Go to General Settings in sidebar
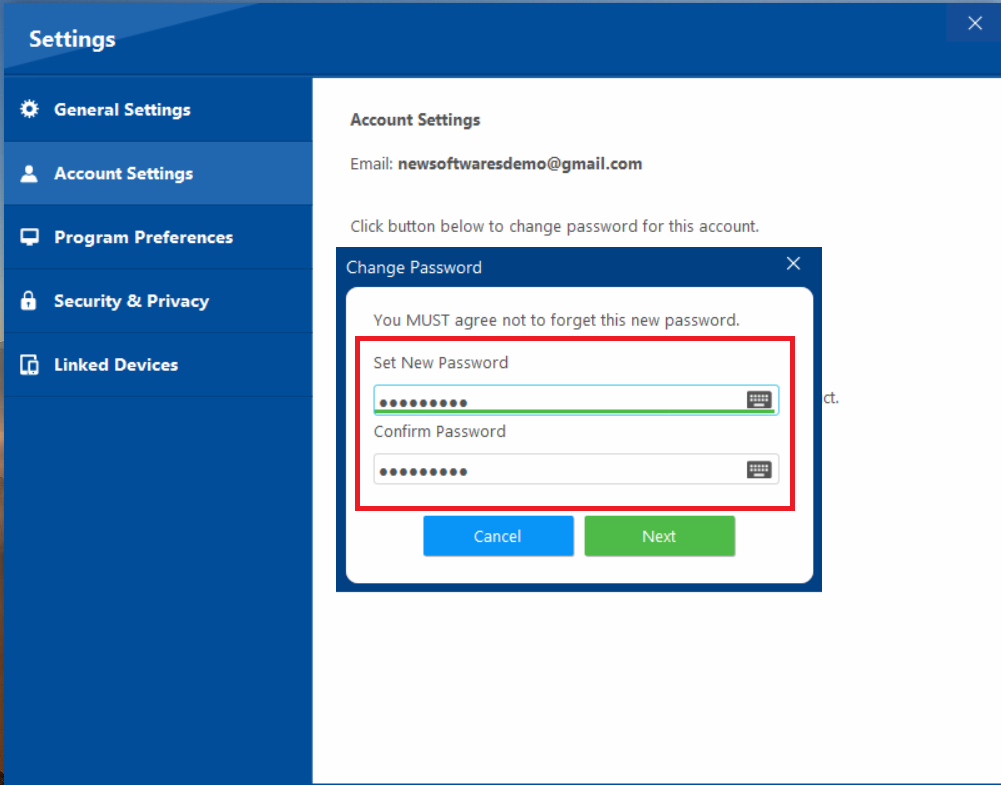 tap(123, 109)
